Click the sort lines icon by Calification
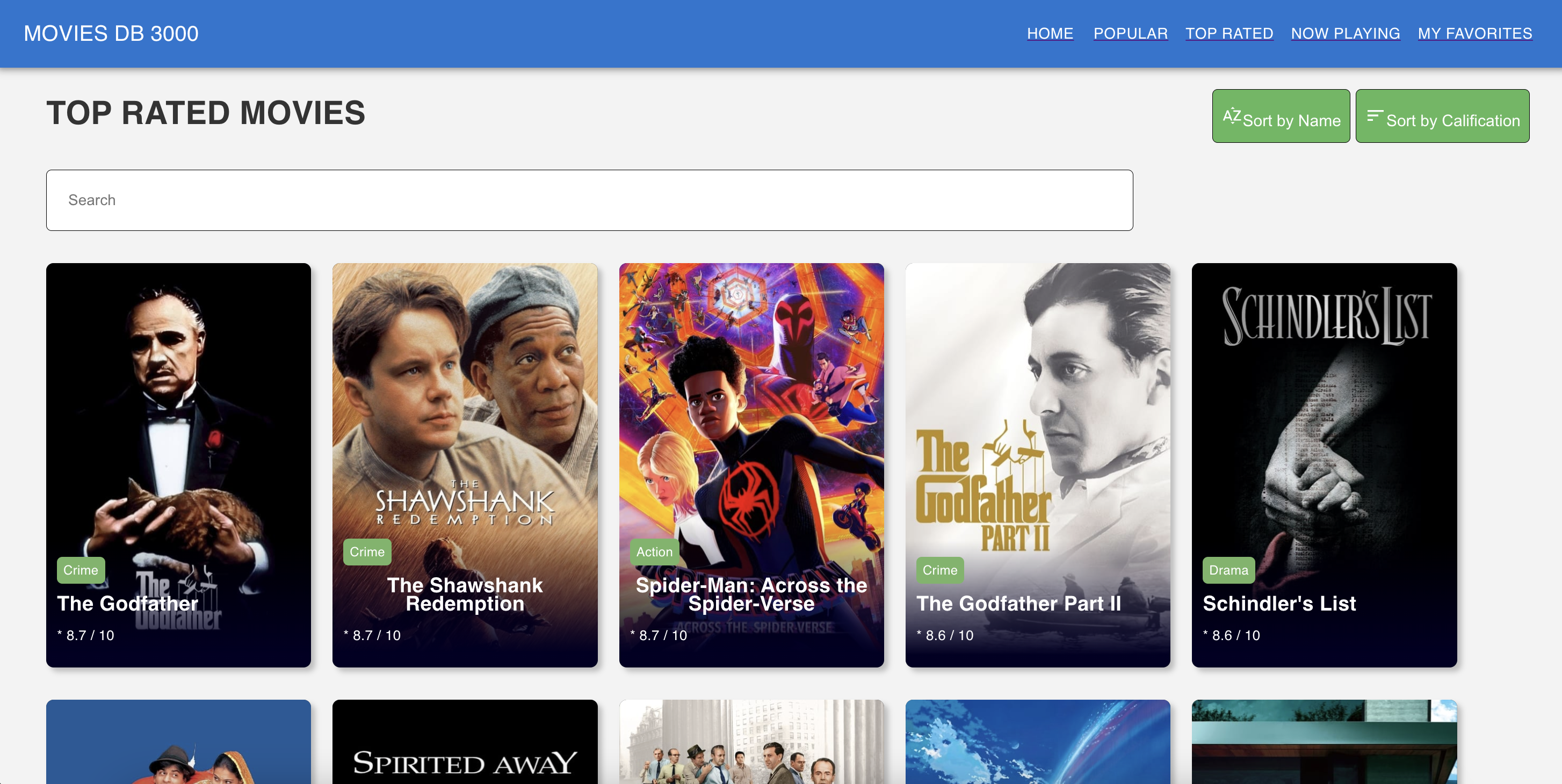 pos(1375,116)
